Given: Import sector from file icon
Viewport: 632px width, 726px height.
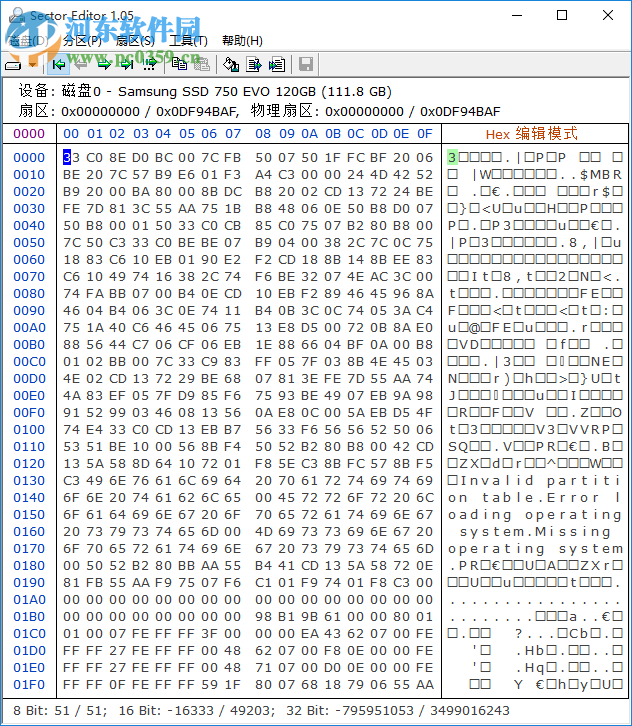Looking at the screenshot, I should 277,65.
